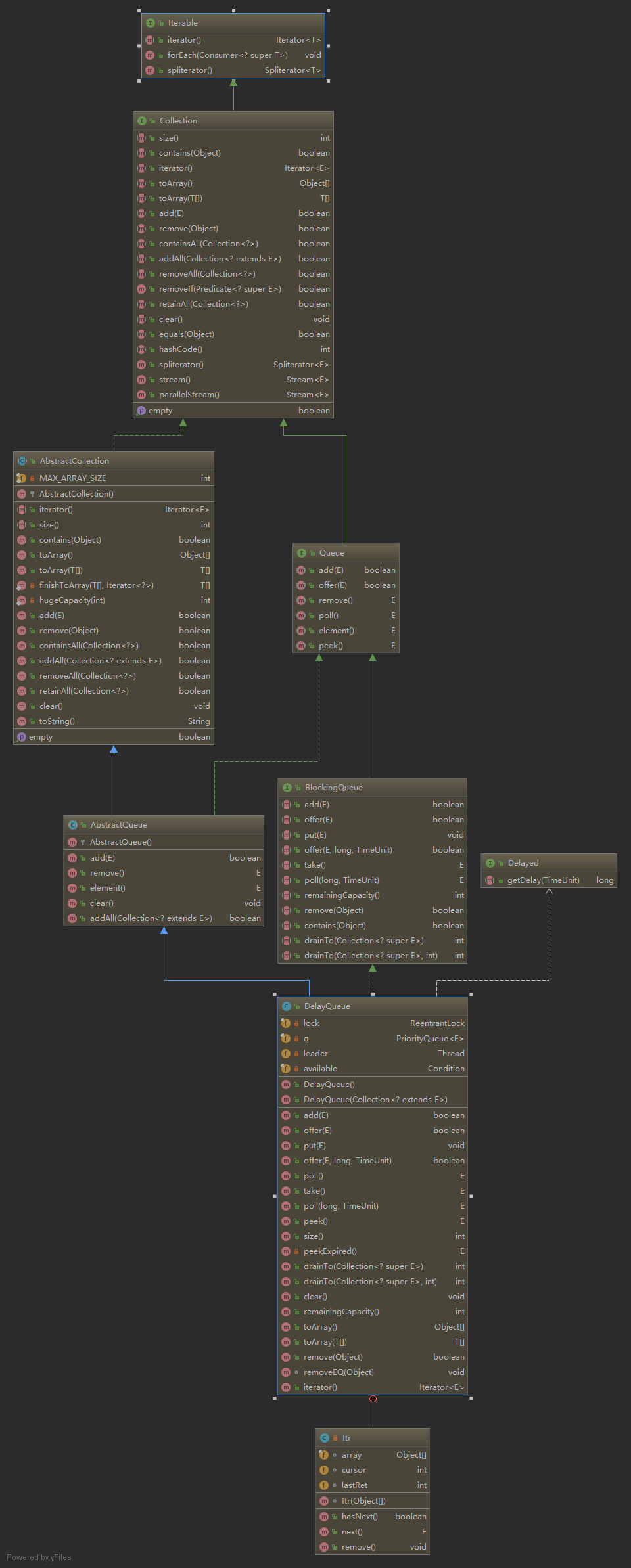This screenshot has height=1568, width=631.
Task: Select the AbstractQueue node title
Action: (x=119, y=825)
